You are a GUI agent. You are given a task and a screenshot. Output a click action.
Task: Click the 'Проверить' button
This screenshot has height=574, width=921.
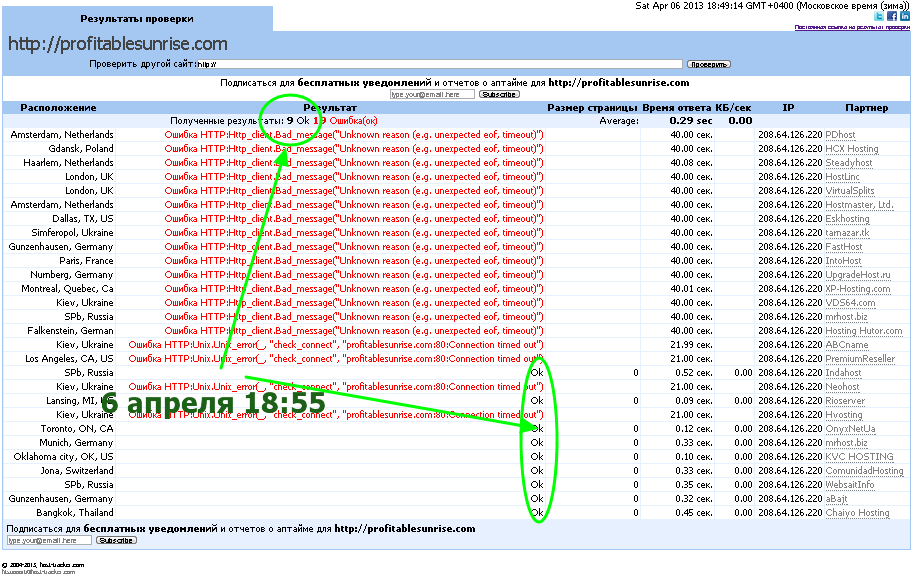708,64
